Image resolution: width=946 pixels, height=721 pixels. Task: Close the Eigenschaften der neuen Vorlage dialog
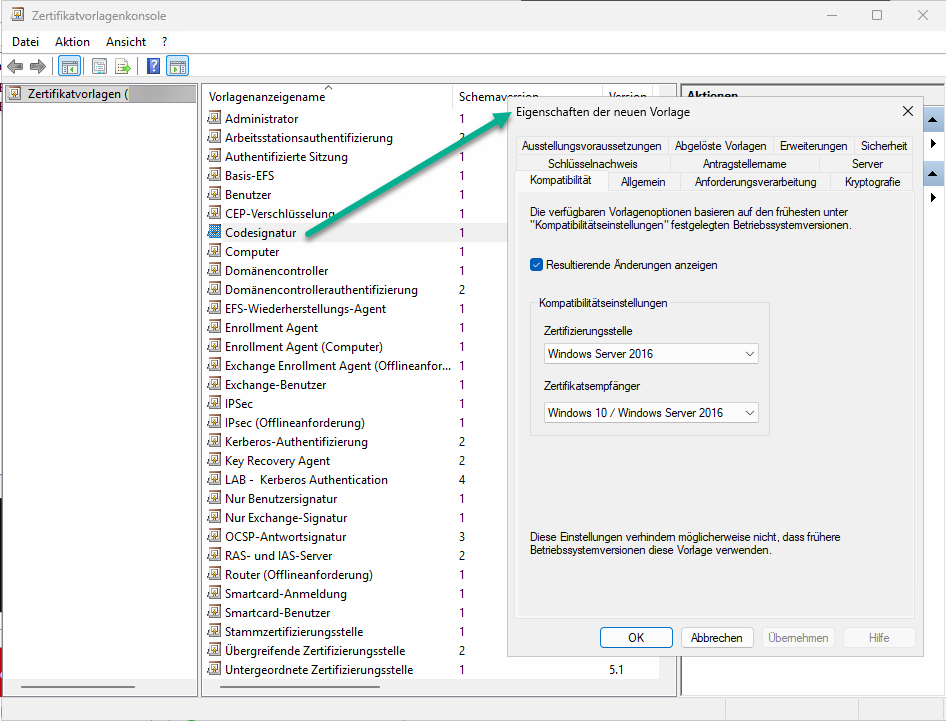click(907, 112)
